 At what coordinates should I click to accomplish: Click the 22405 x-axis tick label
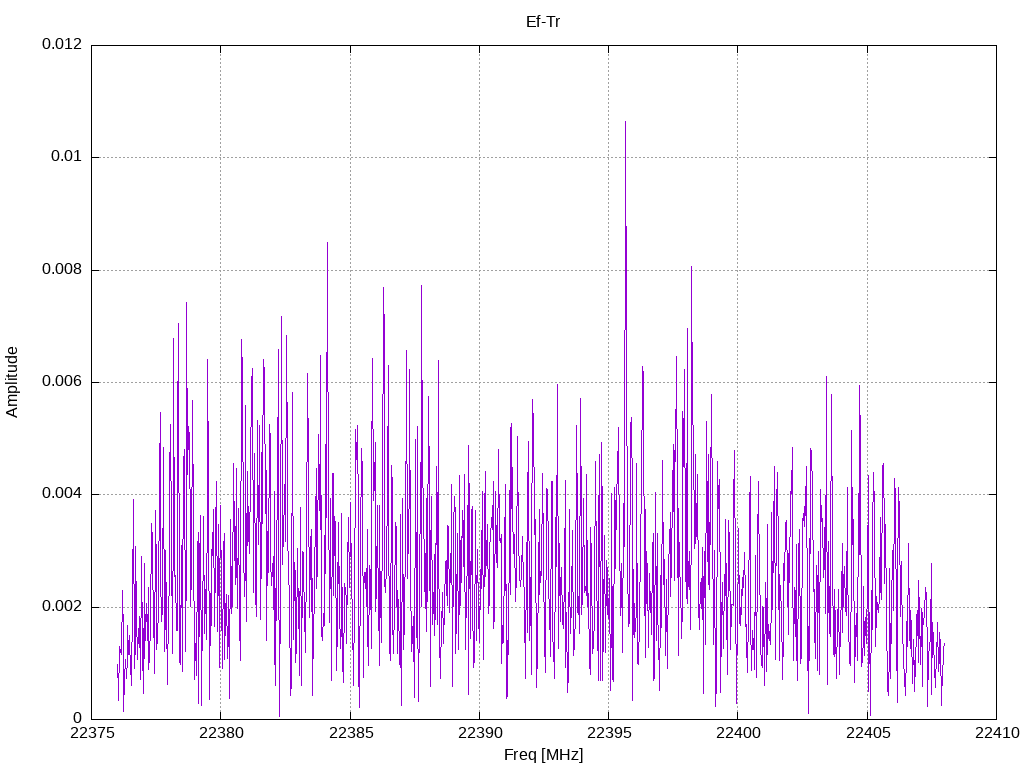click(868, 733)
